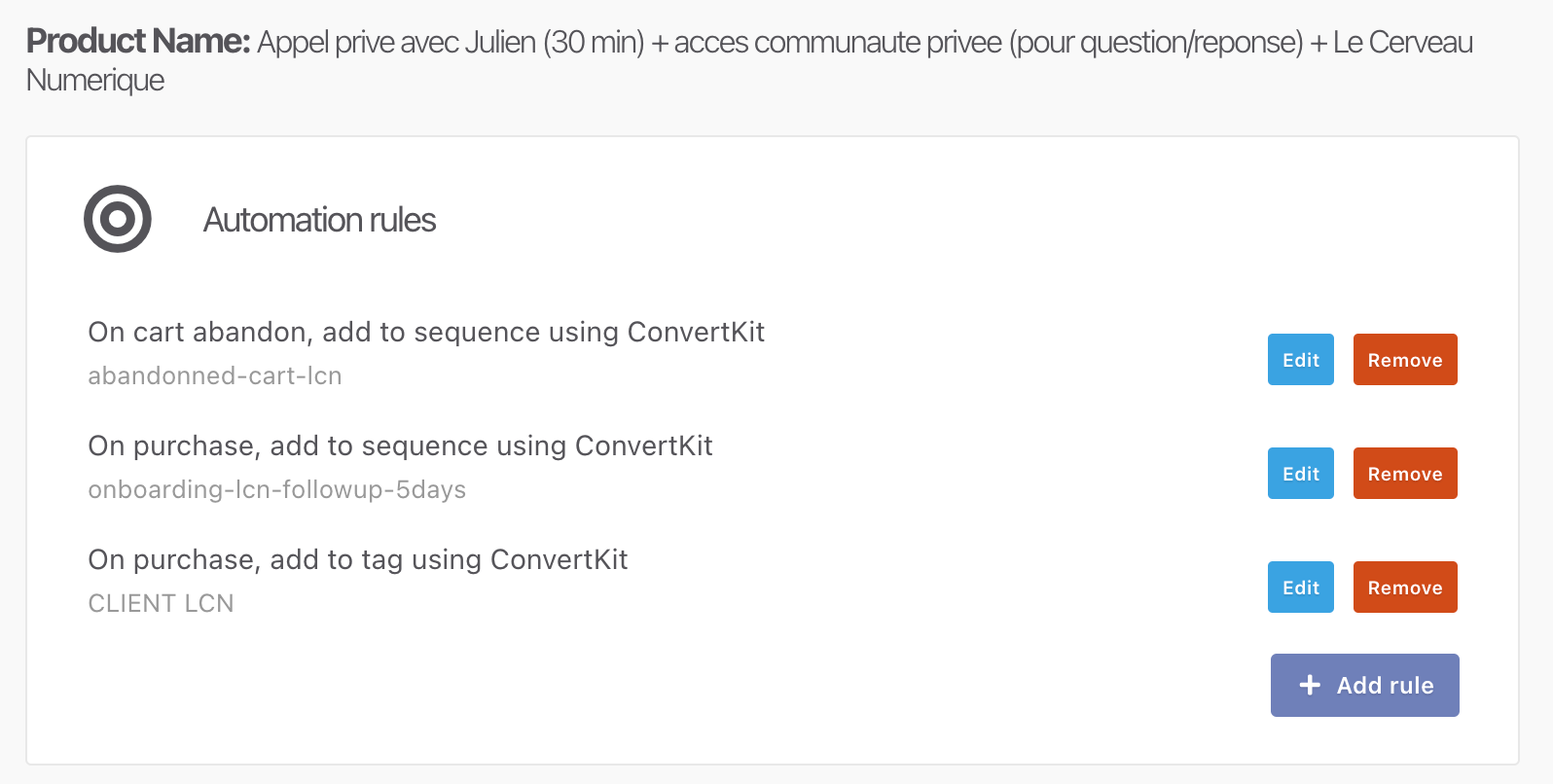Select the abandonned-cart-lcn sequence name
The image size is (1553, 784).
215,375
